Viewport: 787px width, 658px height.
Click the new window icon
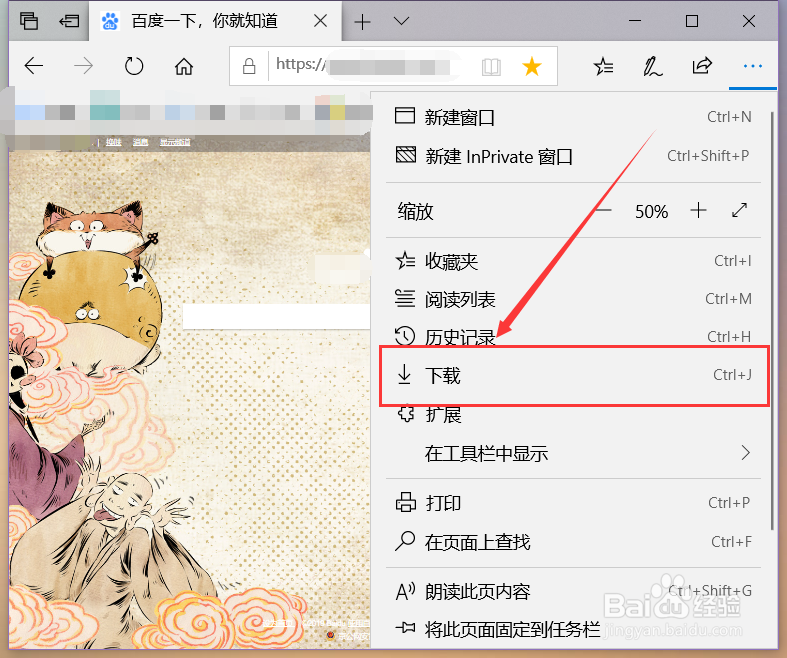tap(405, 115)
